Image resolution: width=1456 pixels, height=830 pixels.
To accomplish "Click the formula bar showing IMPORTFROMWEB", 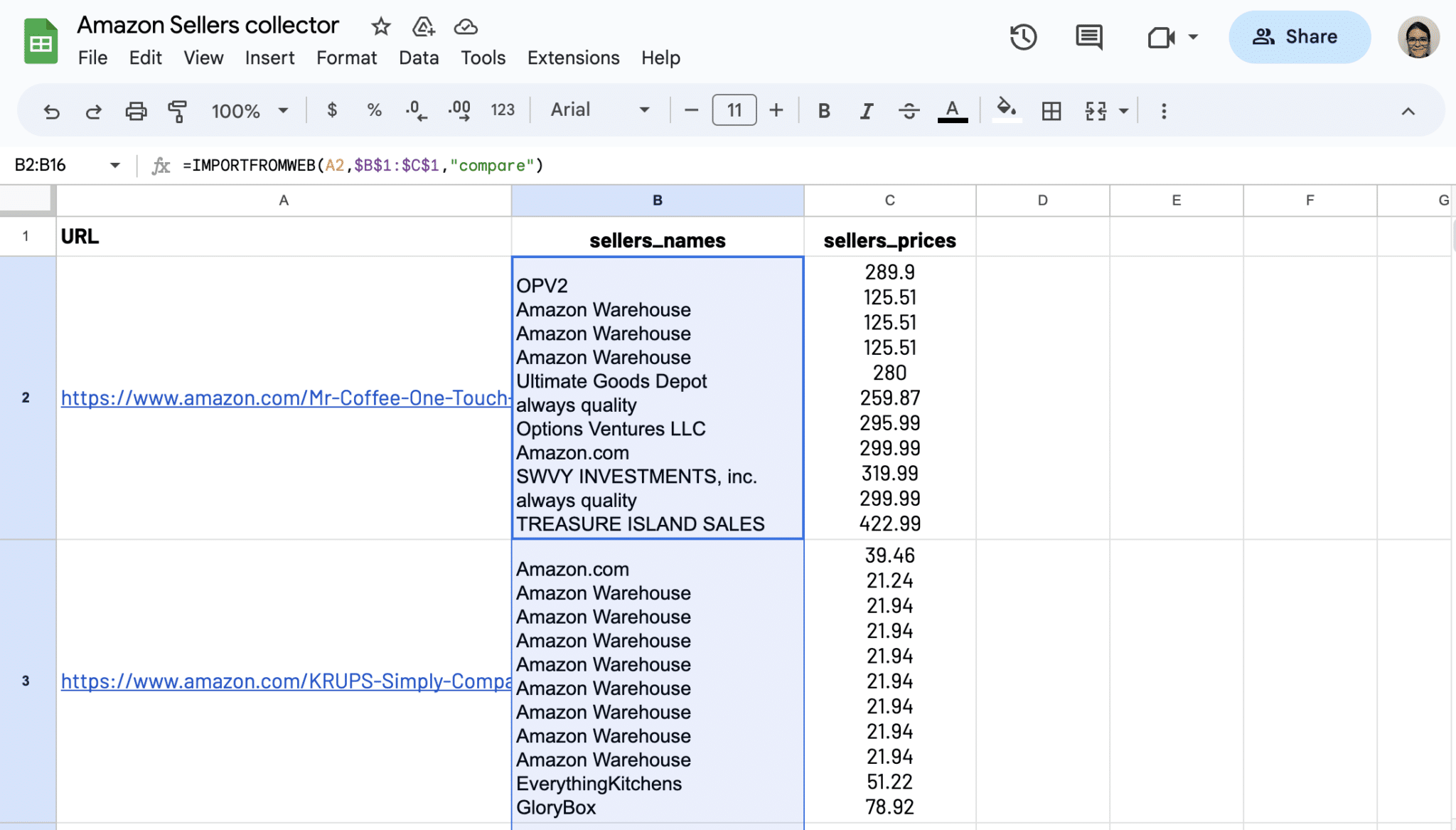I will click(363, 165).
